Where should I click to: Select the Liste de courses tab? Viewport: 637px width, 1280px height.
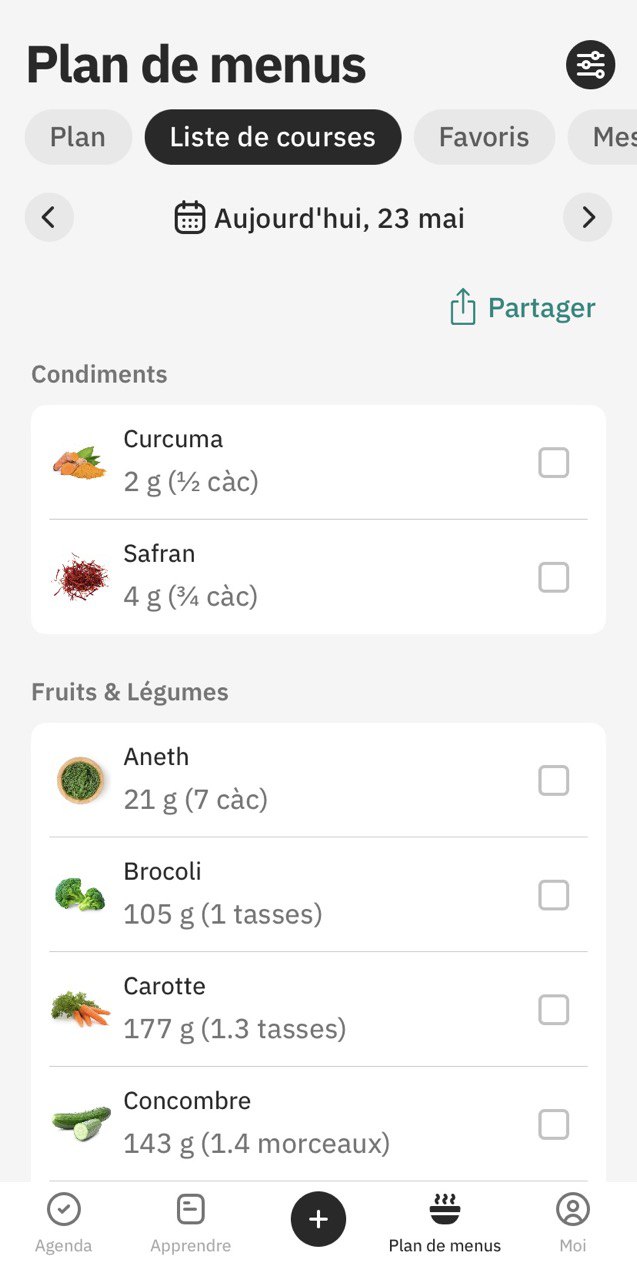273,137
